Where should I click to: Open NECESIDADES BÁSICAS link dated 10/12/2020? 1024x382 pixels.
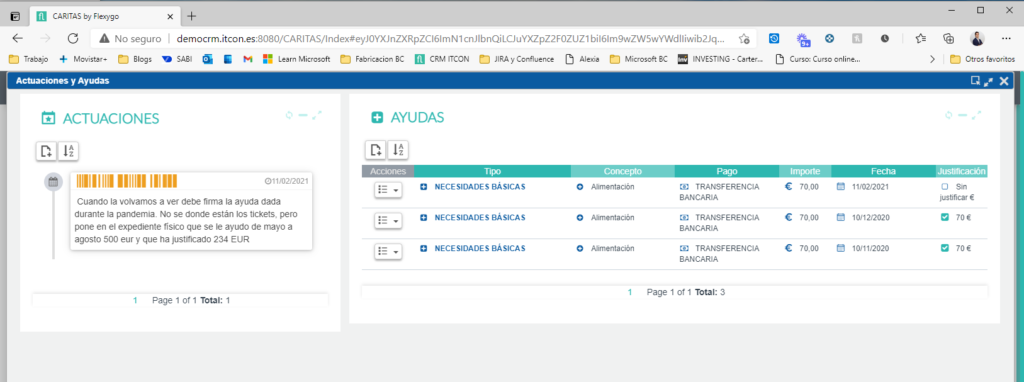(x=480, y=217)
